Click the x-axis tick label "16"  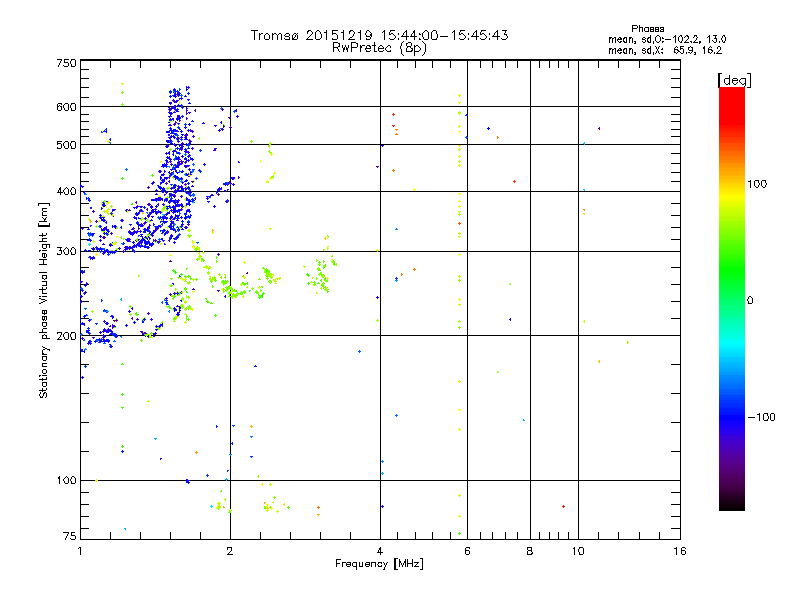[680, 551]
